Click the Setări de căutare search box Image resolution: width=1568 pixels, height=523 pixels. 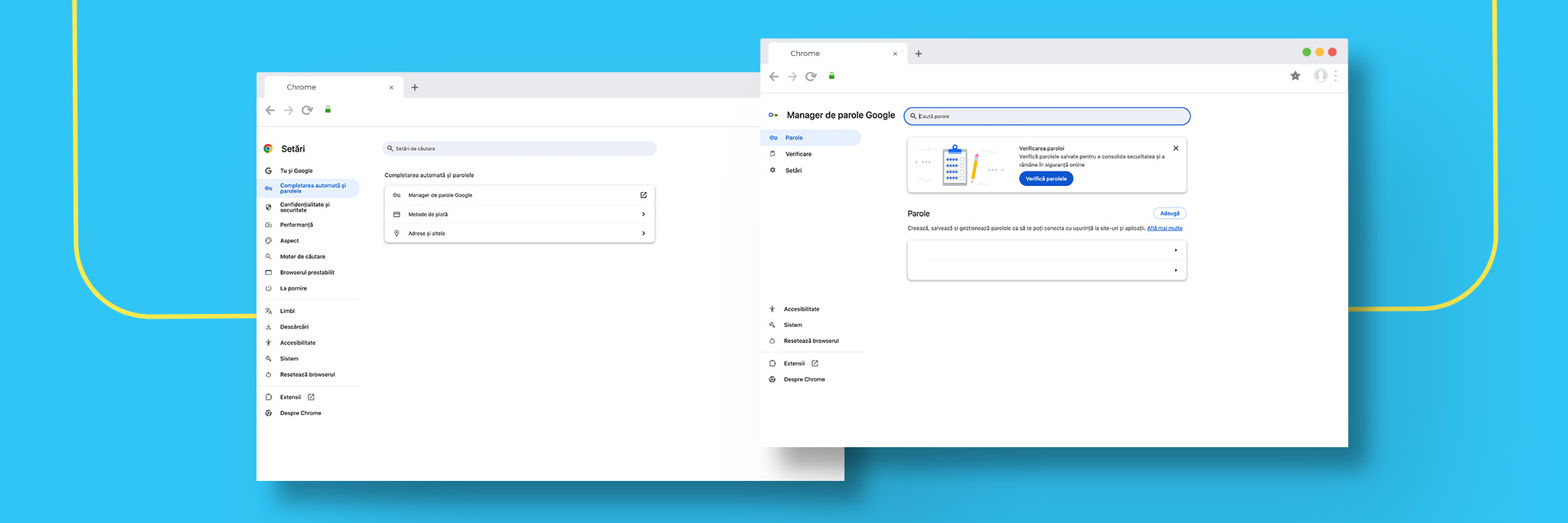521,149
